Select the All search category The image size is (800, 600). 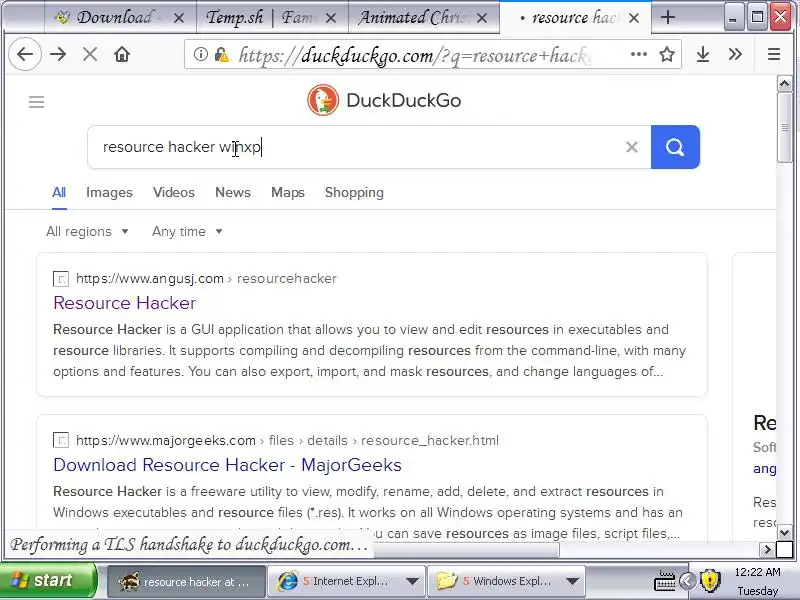[59, 192]
